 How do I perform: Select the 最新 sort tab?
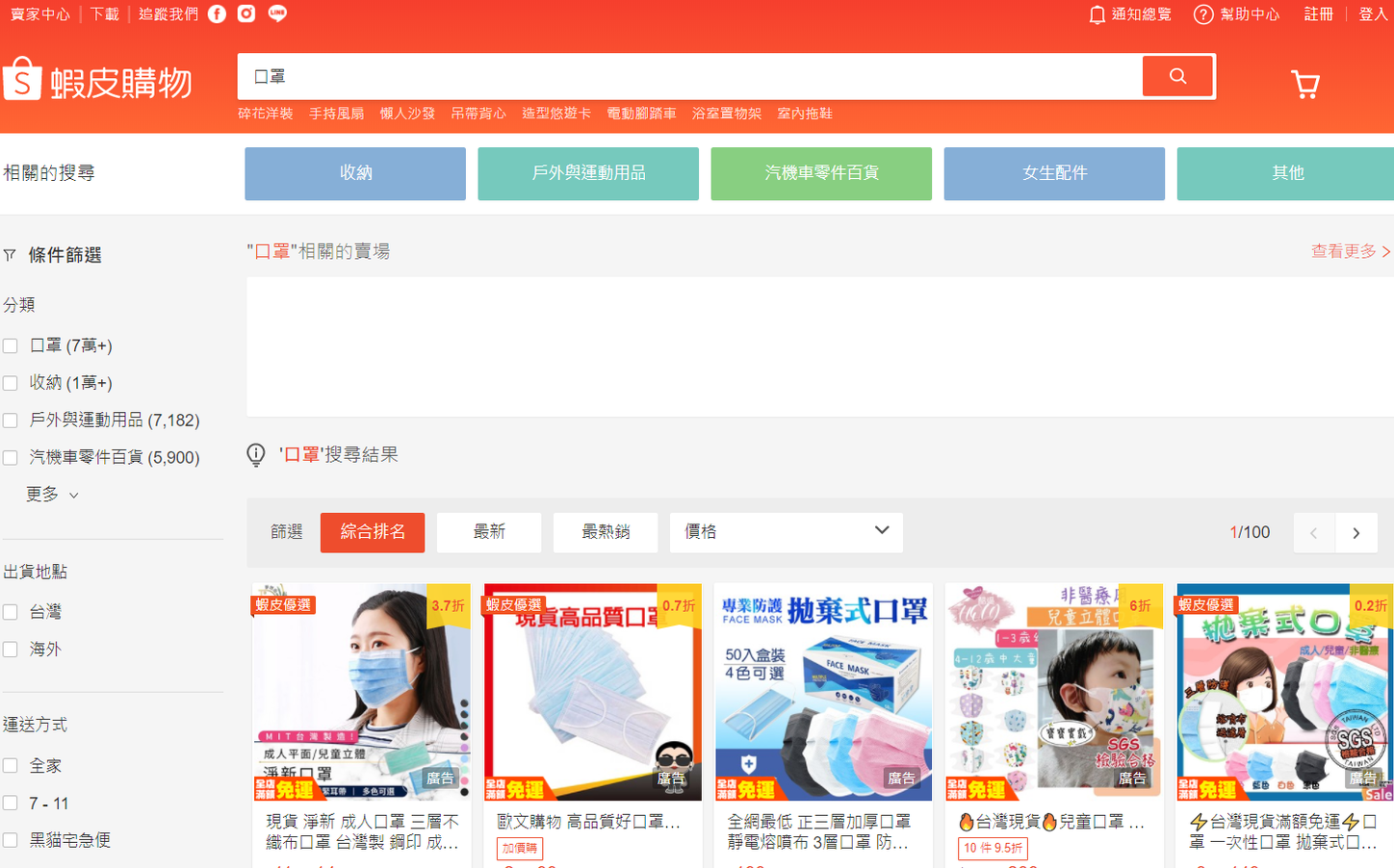pyautogui.click(x=489, y=532)
